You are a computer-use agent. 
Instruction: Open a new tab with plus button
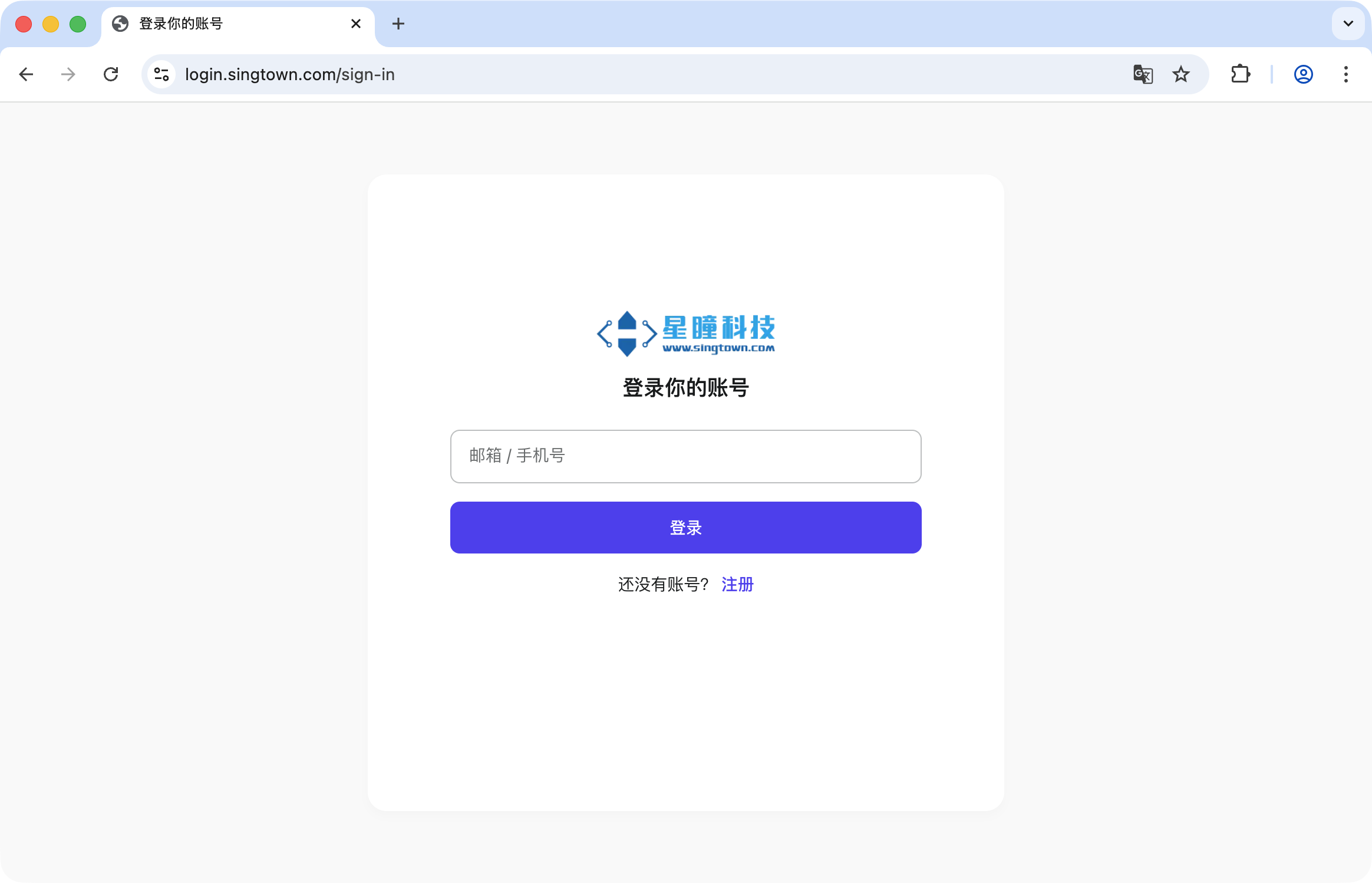click(398, 24)
